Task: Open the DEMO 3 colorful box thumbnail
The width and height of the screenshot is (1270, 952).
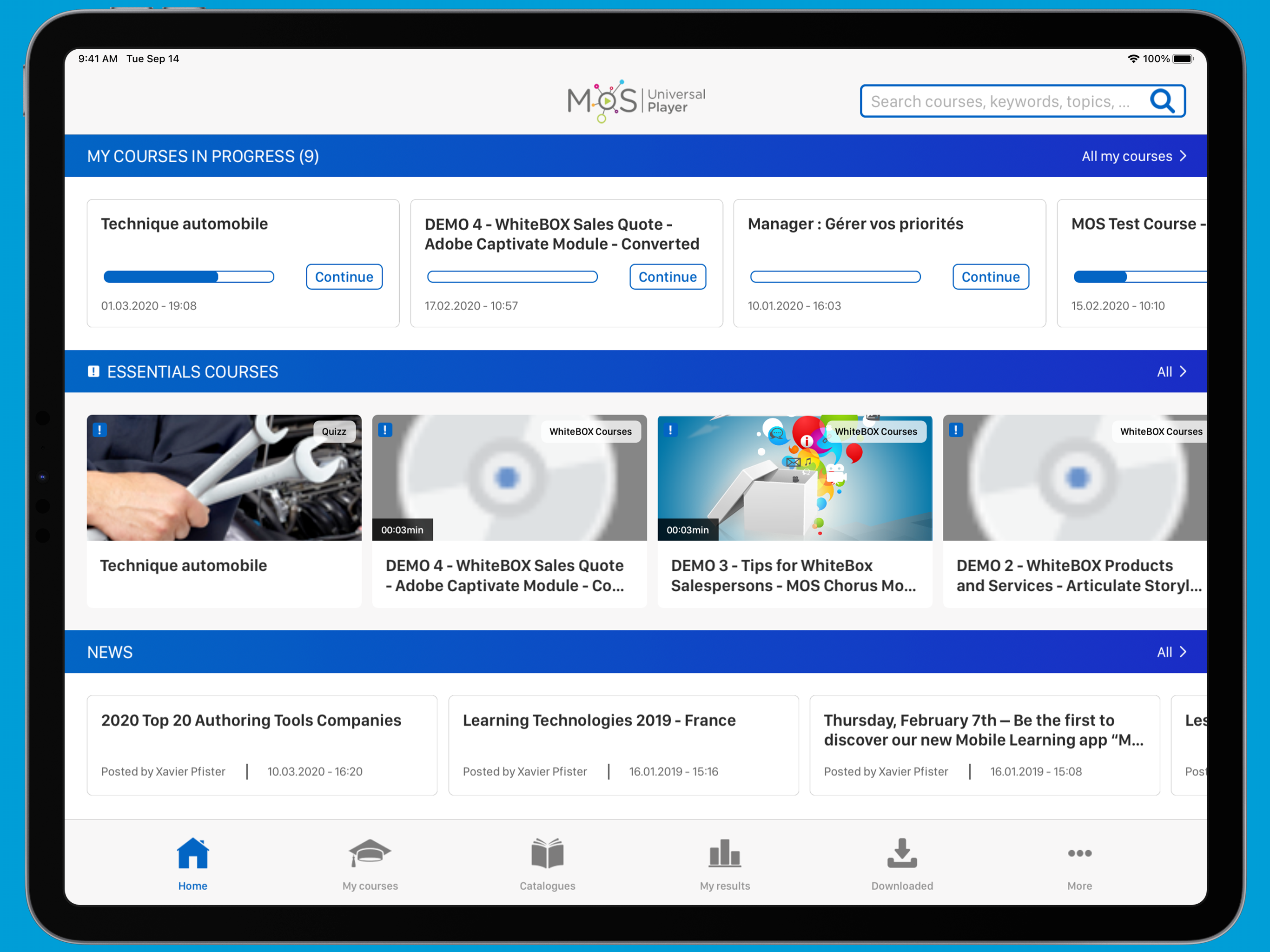Action: pos(794,478)
